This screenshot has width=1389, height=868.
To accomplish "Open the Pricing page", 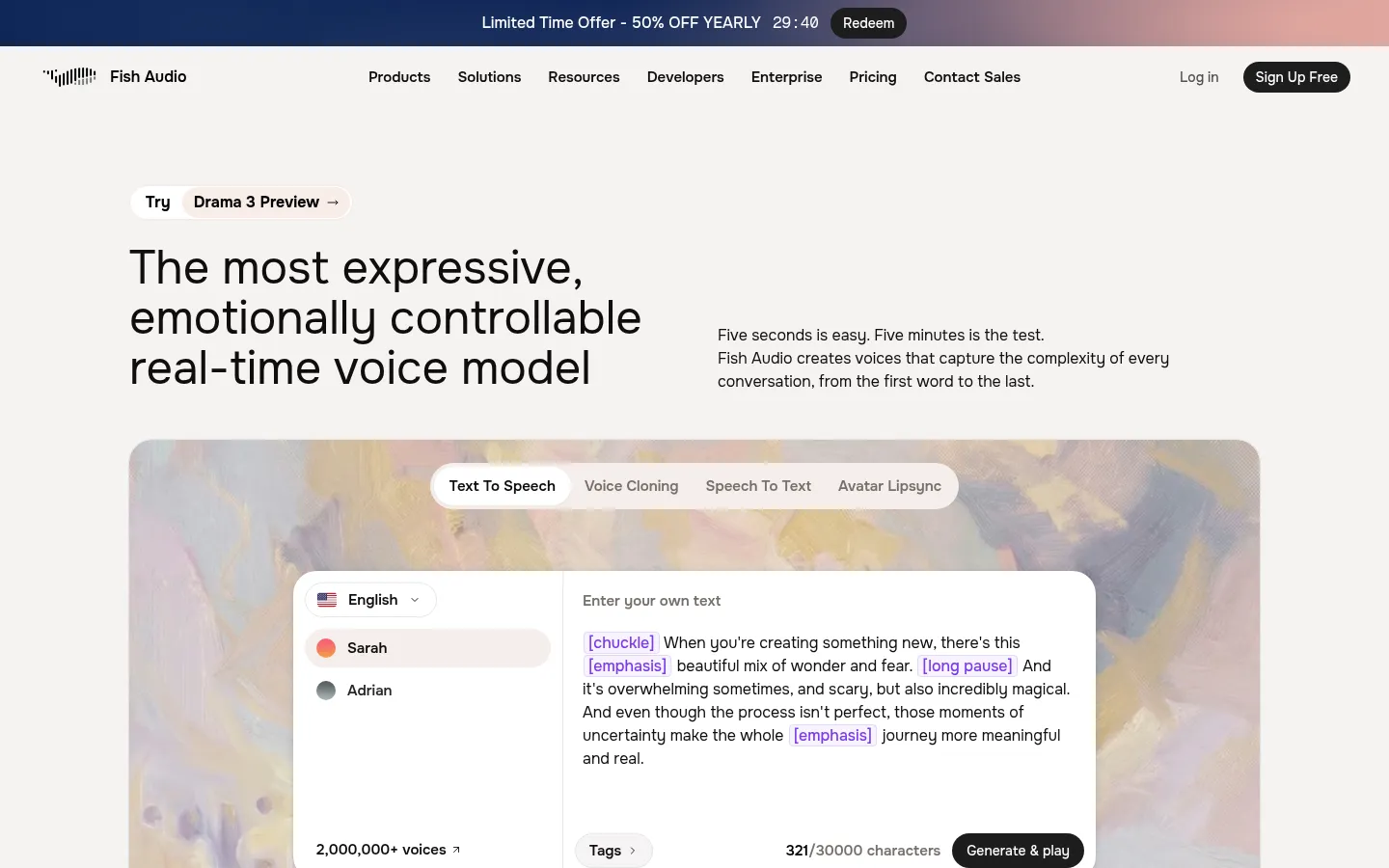I will 873,77.
